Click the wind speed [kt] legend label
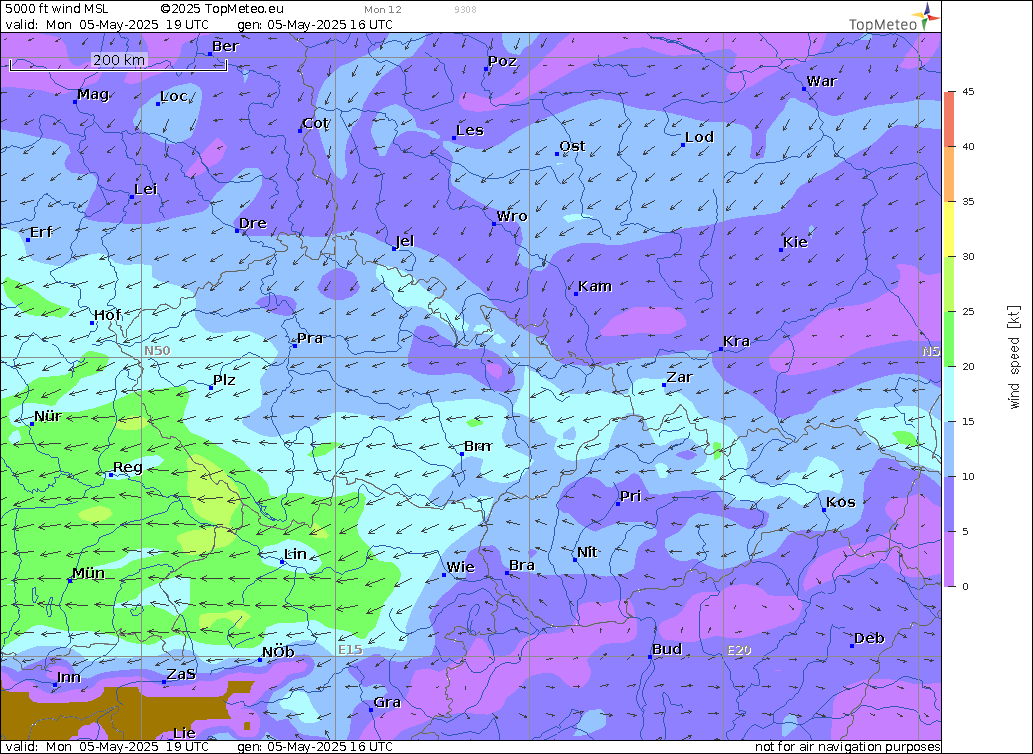 pos(1014,358)
